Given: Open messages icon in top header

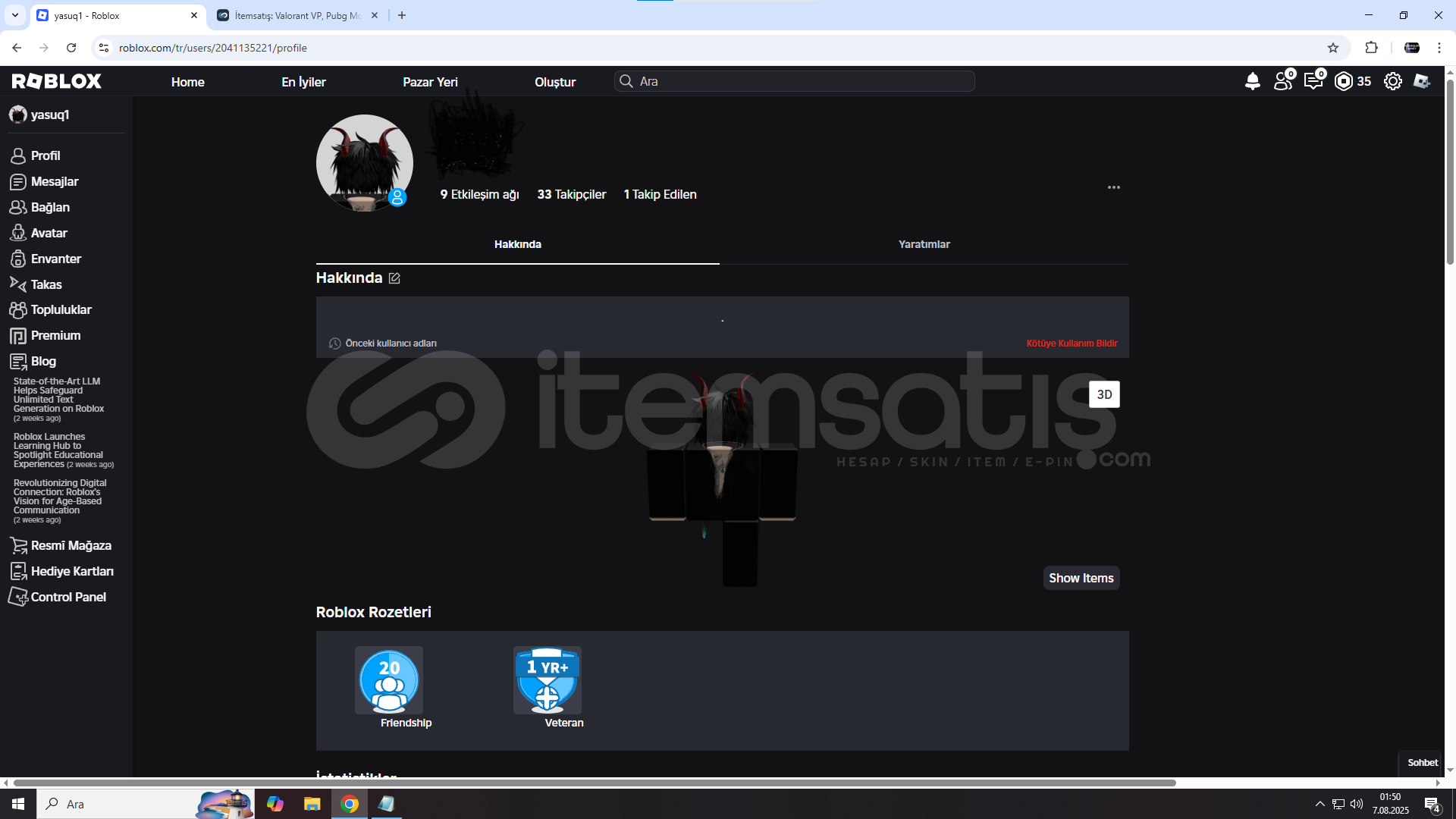Looking at the screenshot, I should [1314, 80].
